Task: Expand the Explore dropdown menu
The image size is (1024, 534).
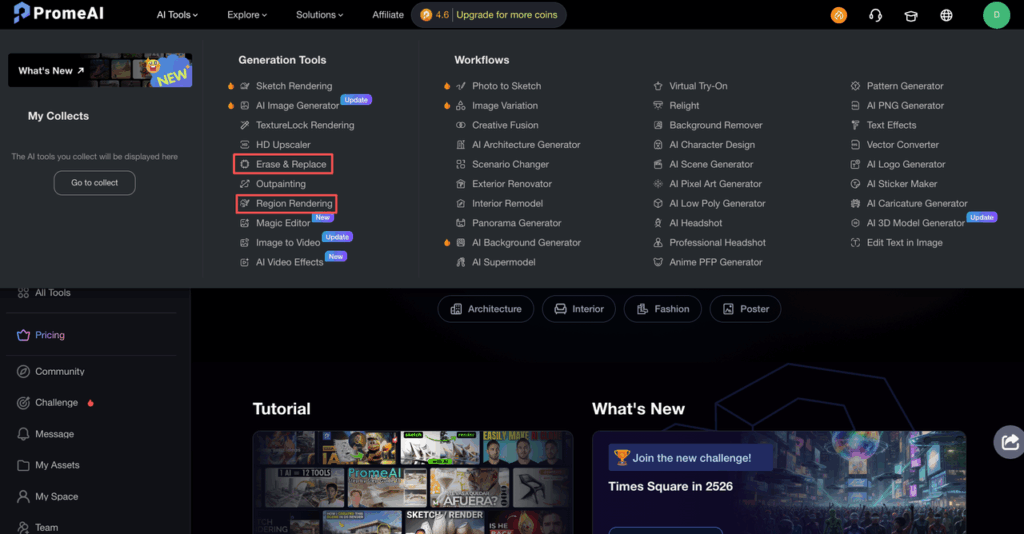Action: pyautogui.click(x=247, y=14)
